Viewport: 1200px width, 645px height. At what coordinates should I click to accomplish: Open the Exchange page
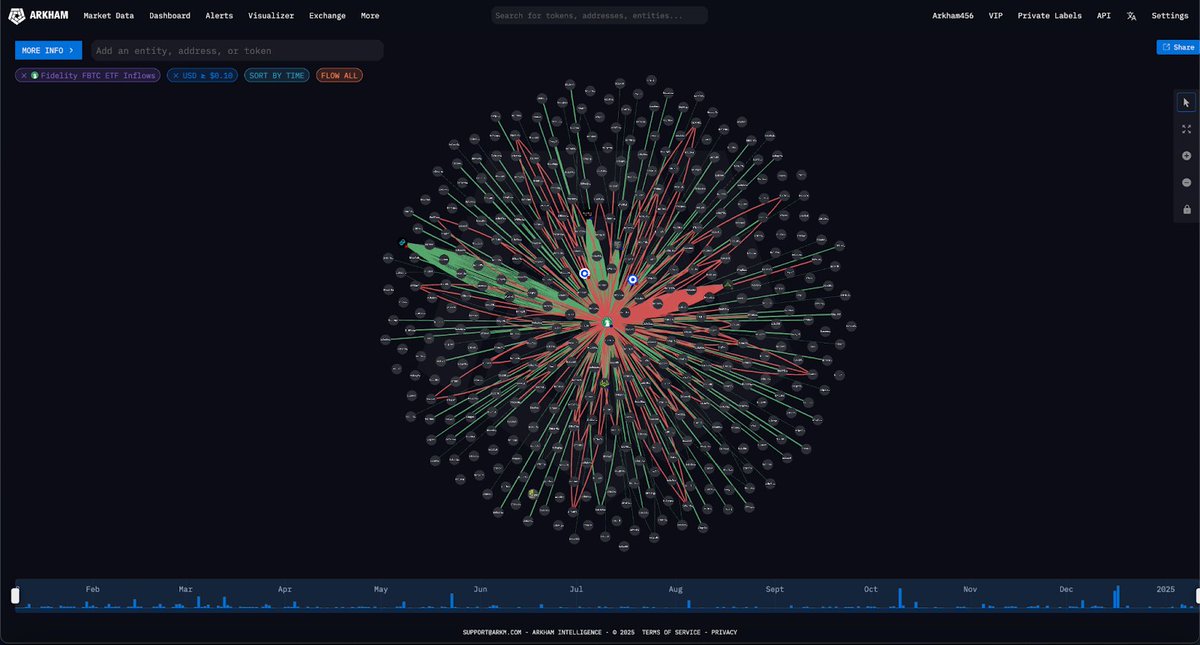tap(327, 16)
